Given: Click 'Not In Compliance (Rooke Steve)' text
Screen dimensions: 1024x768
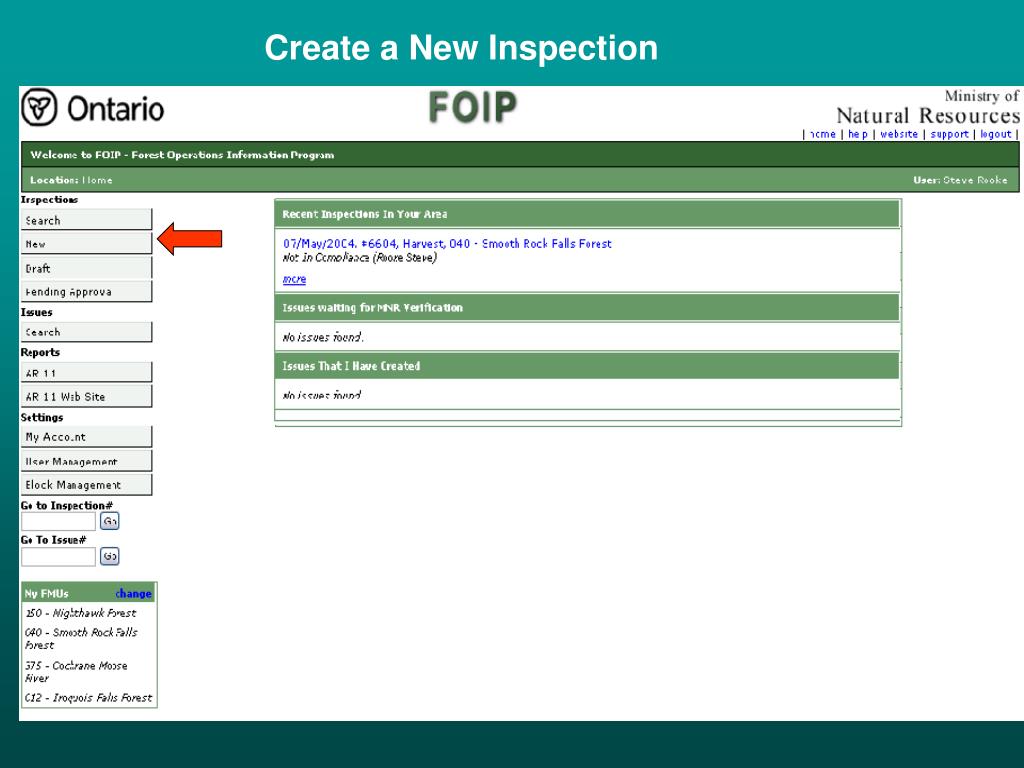Looking at the screenshot, I should click(x=360, y=258).
